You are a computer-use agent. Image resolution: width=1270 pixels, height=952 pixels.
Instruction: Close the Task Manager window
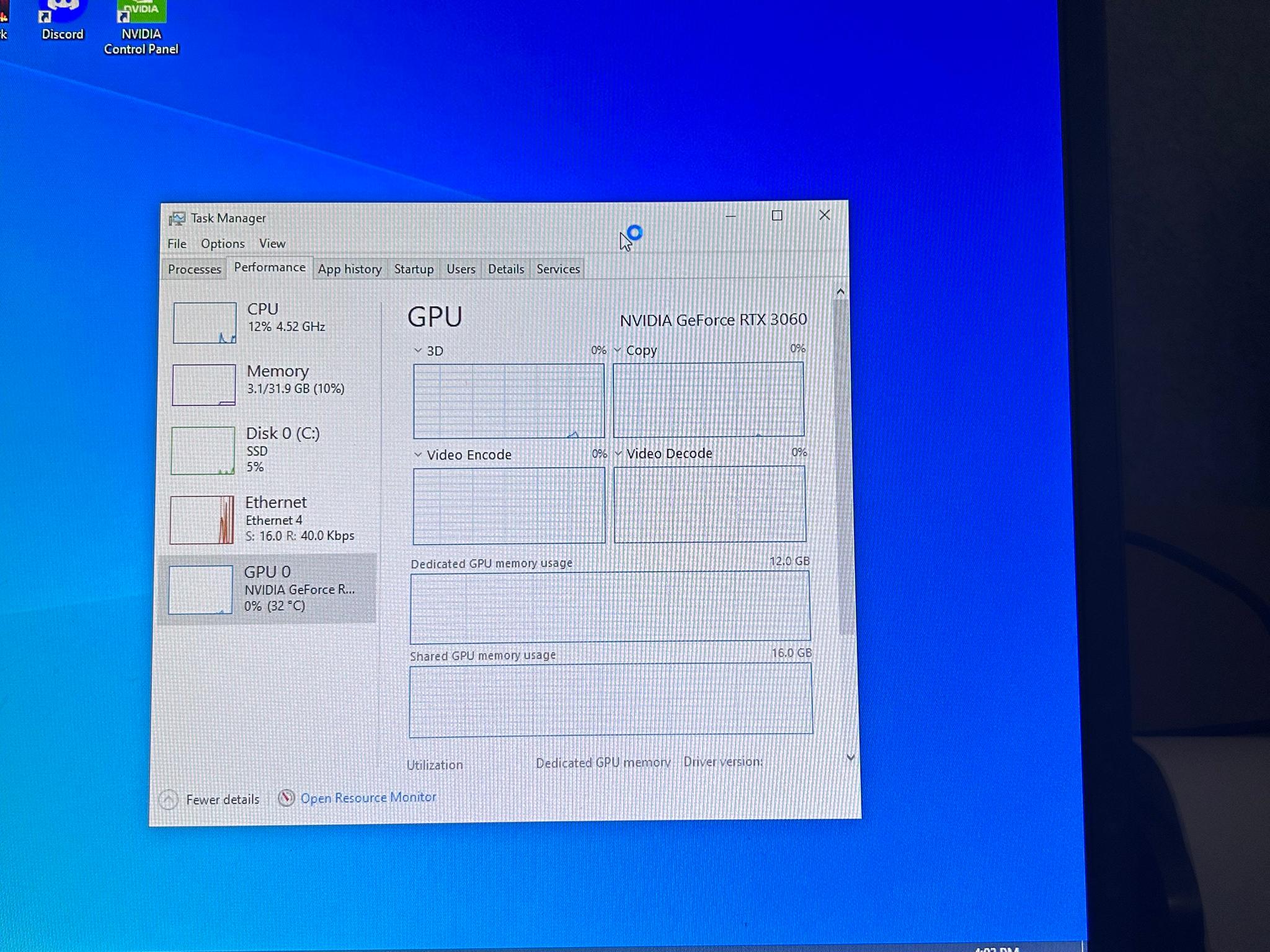[x=824, y=215]
